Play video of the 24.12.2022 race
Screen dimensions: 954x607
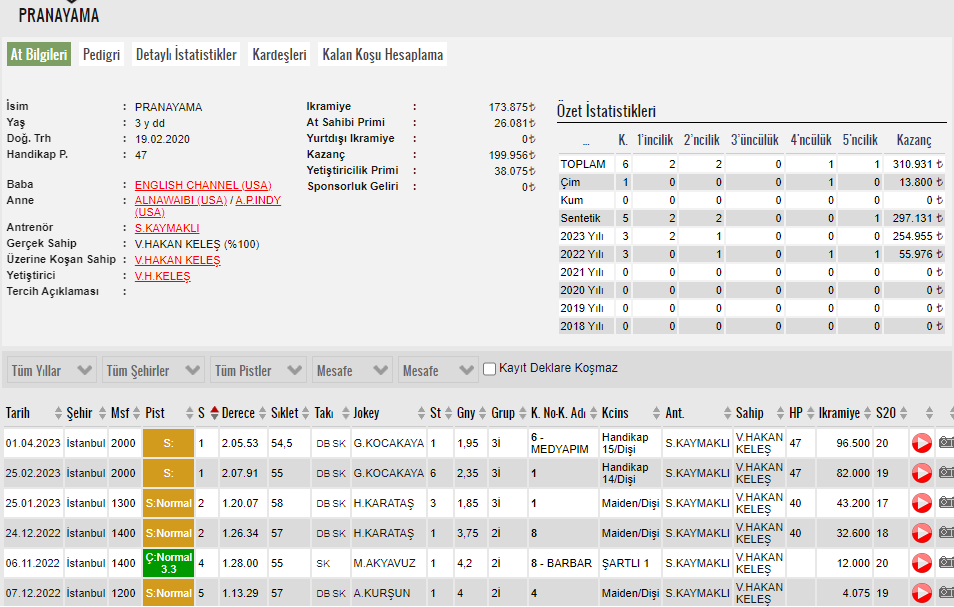click(x=921, y=533)
